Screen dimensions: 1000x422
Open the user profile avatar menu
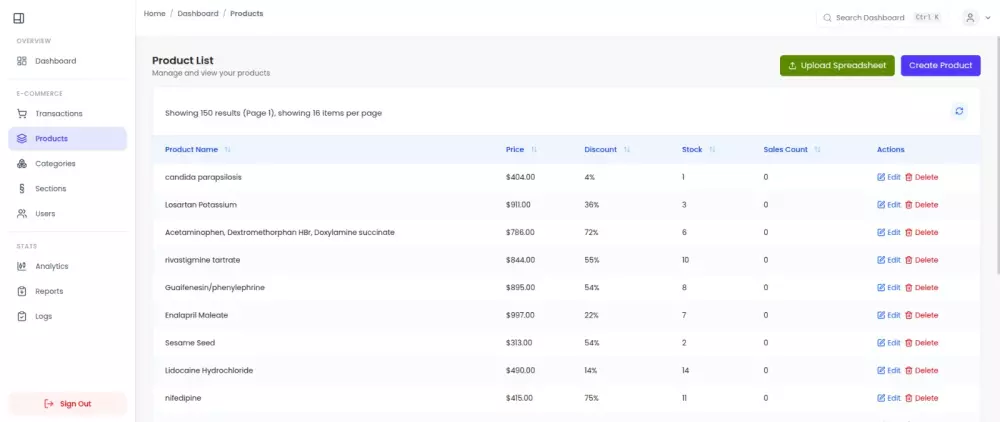click(973, 18)
